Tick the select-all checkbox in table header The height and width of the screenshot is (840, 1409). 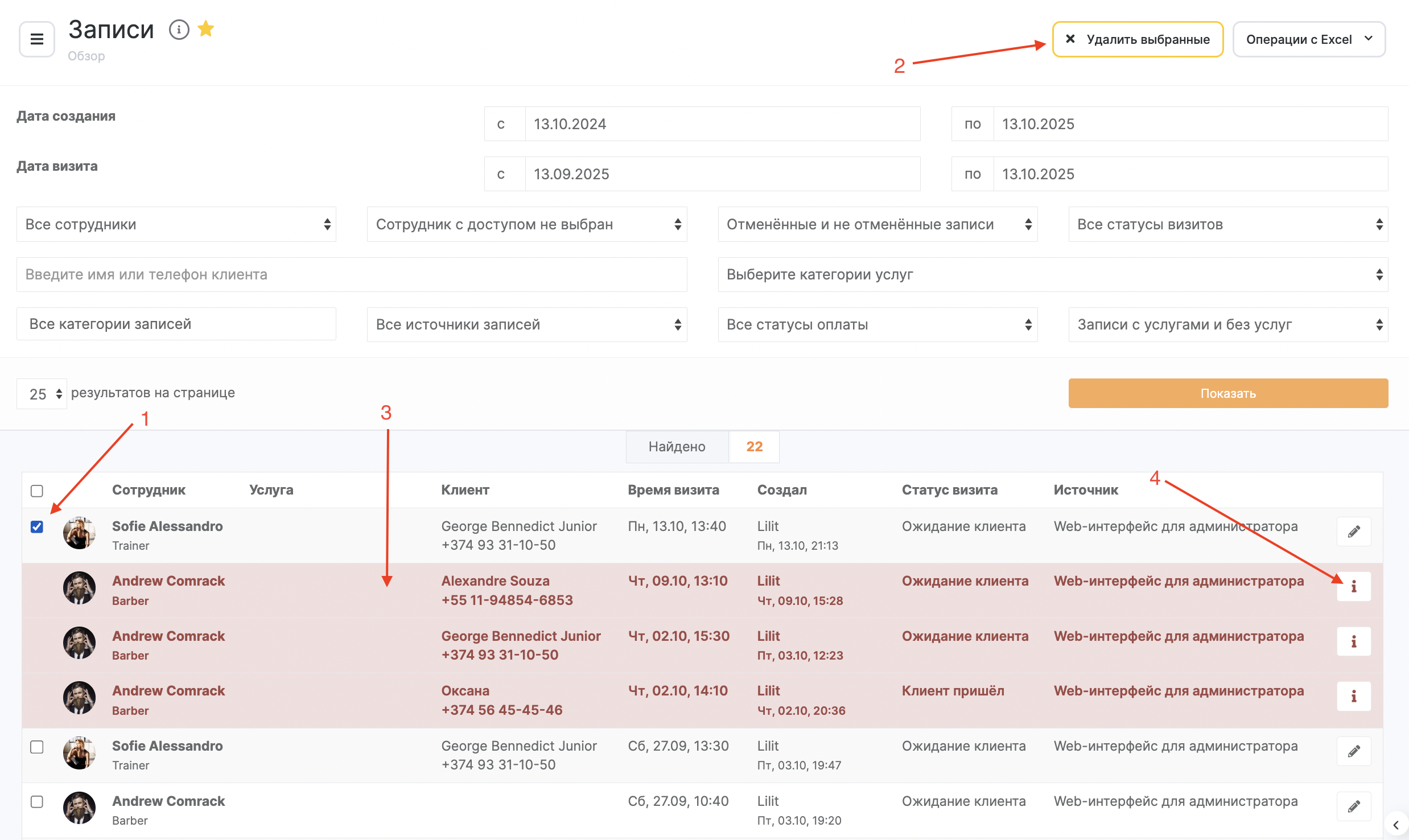pyautogui.click(x=37, y=491)
